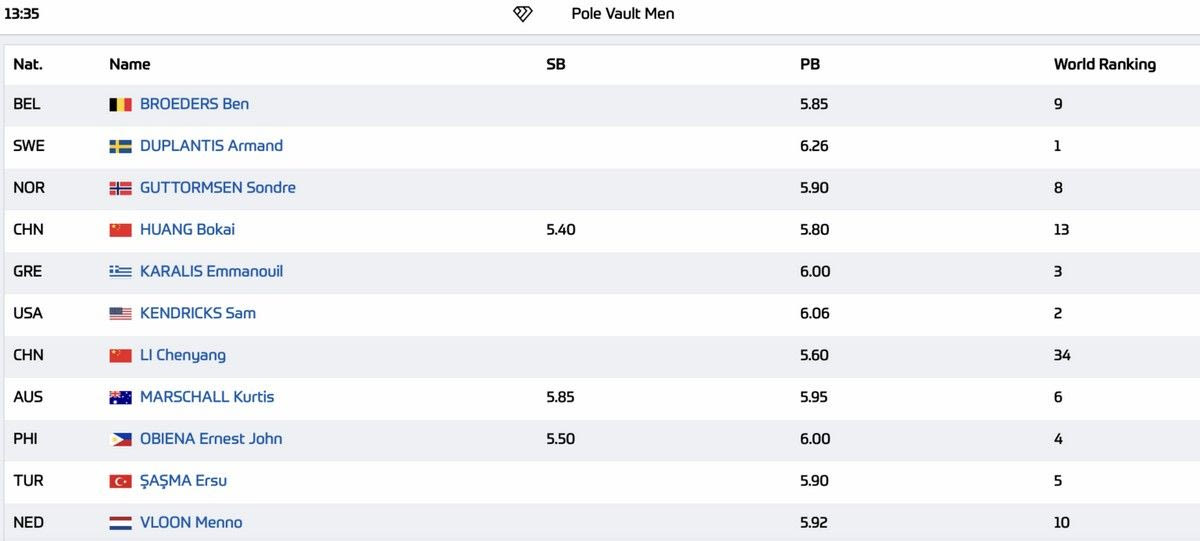The width and height of the screenshot is (1200, 541).
Task: Open DUPLANTIS Armand athlete profile
Action: click(x=211, y=146)
